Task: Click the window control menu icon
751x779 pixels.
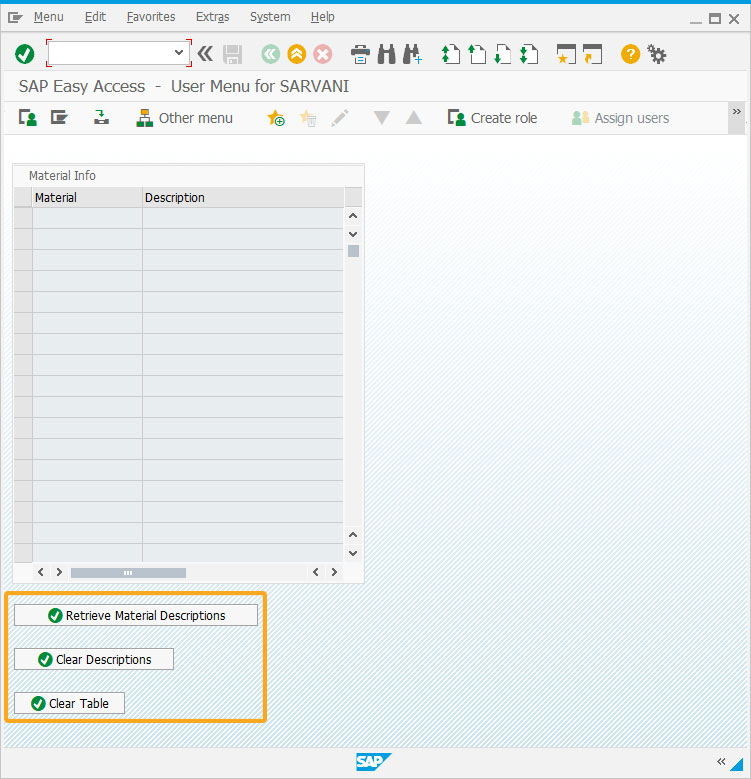Action: [x=15, y=18]
